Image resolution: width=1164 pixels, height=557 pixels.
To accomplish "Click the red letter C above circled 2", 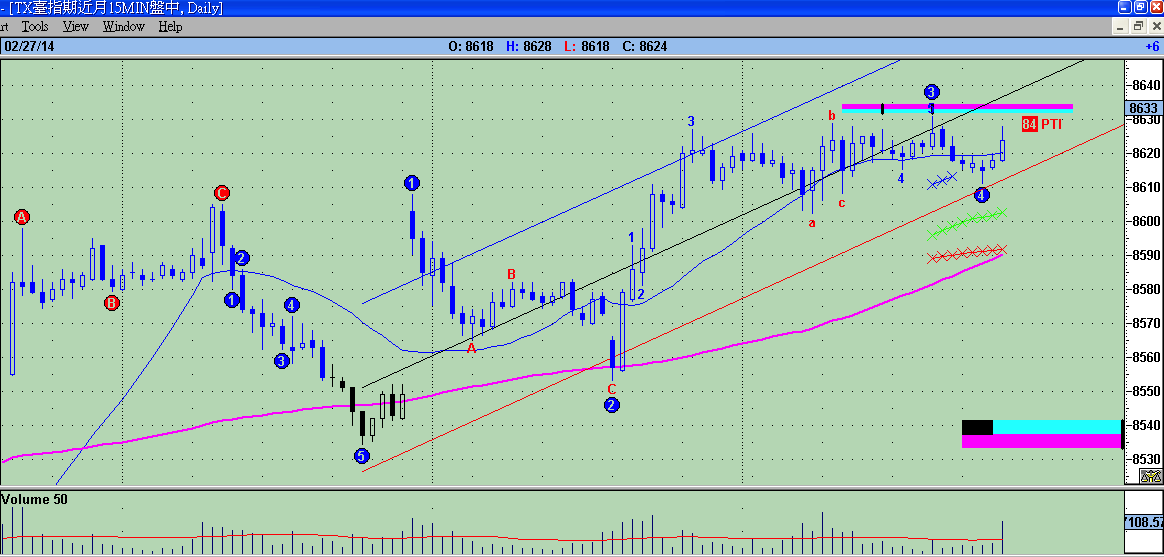I will point(612,389).
